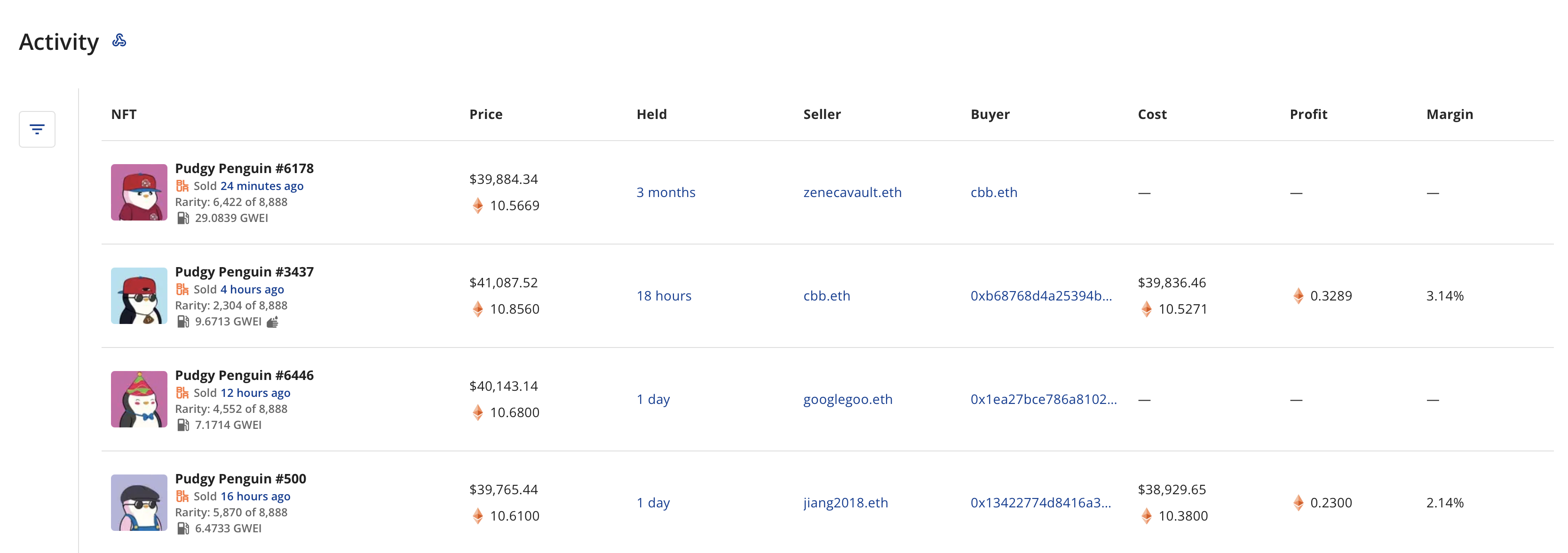
Task: Open Pudgy Penguin #6446 thumbnail image
Action: (x=139, y=399)
